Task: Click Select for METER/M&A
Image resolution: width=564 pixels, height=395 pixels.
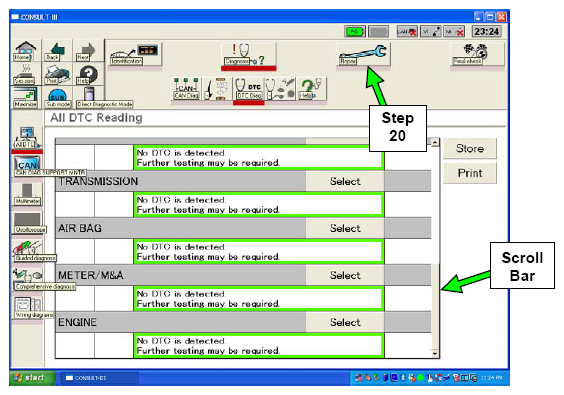Action: tap(345, 276)
